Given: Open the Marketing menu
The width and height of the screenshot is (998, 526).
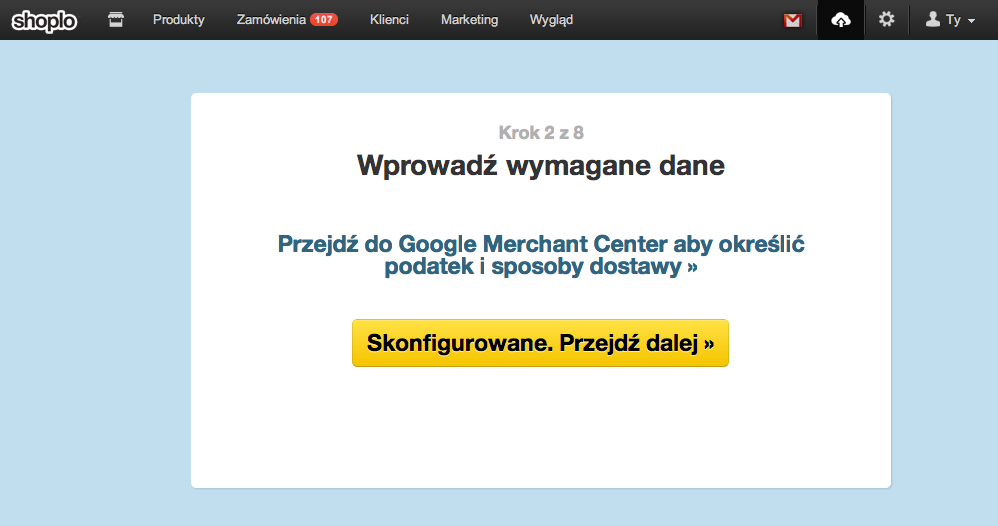Looking at the screenshot, I should pos(470,20).
